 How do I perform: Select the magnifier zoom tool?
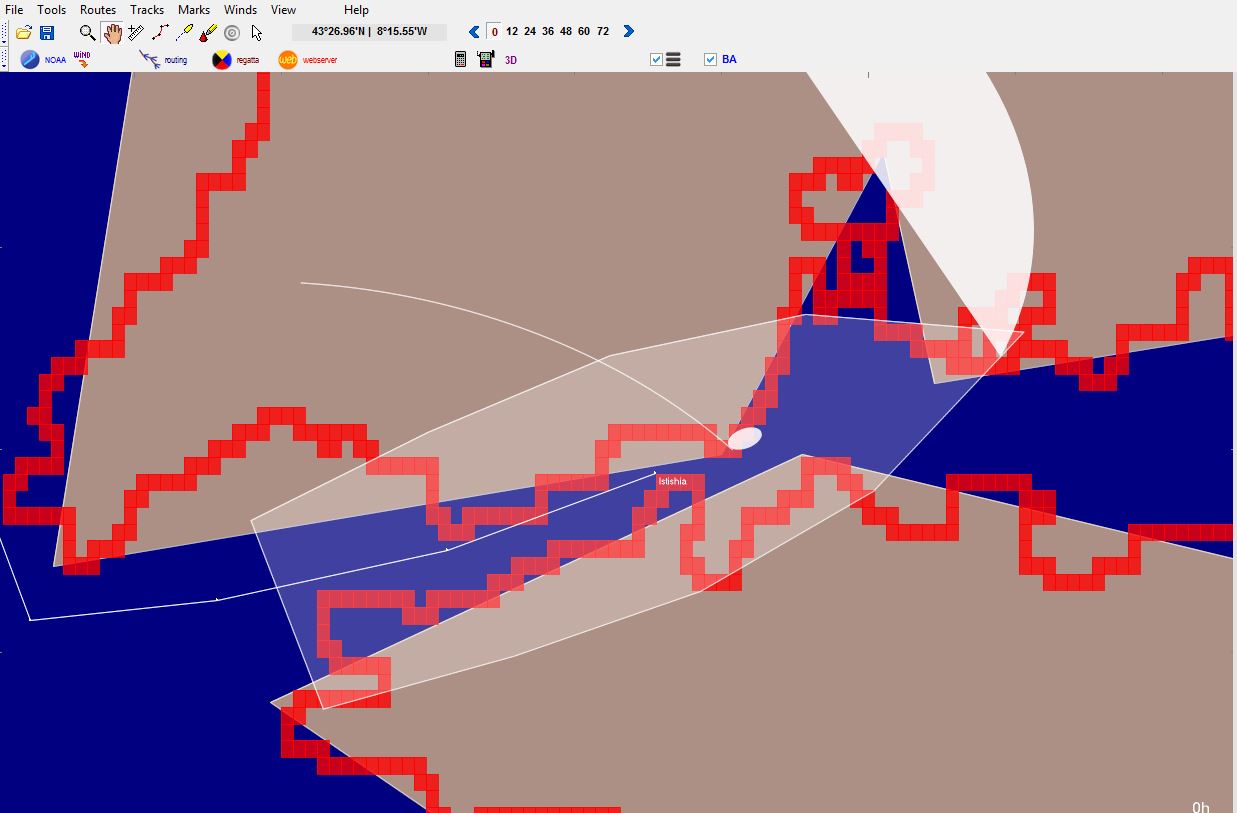88,32
